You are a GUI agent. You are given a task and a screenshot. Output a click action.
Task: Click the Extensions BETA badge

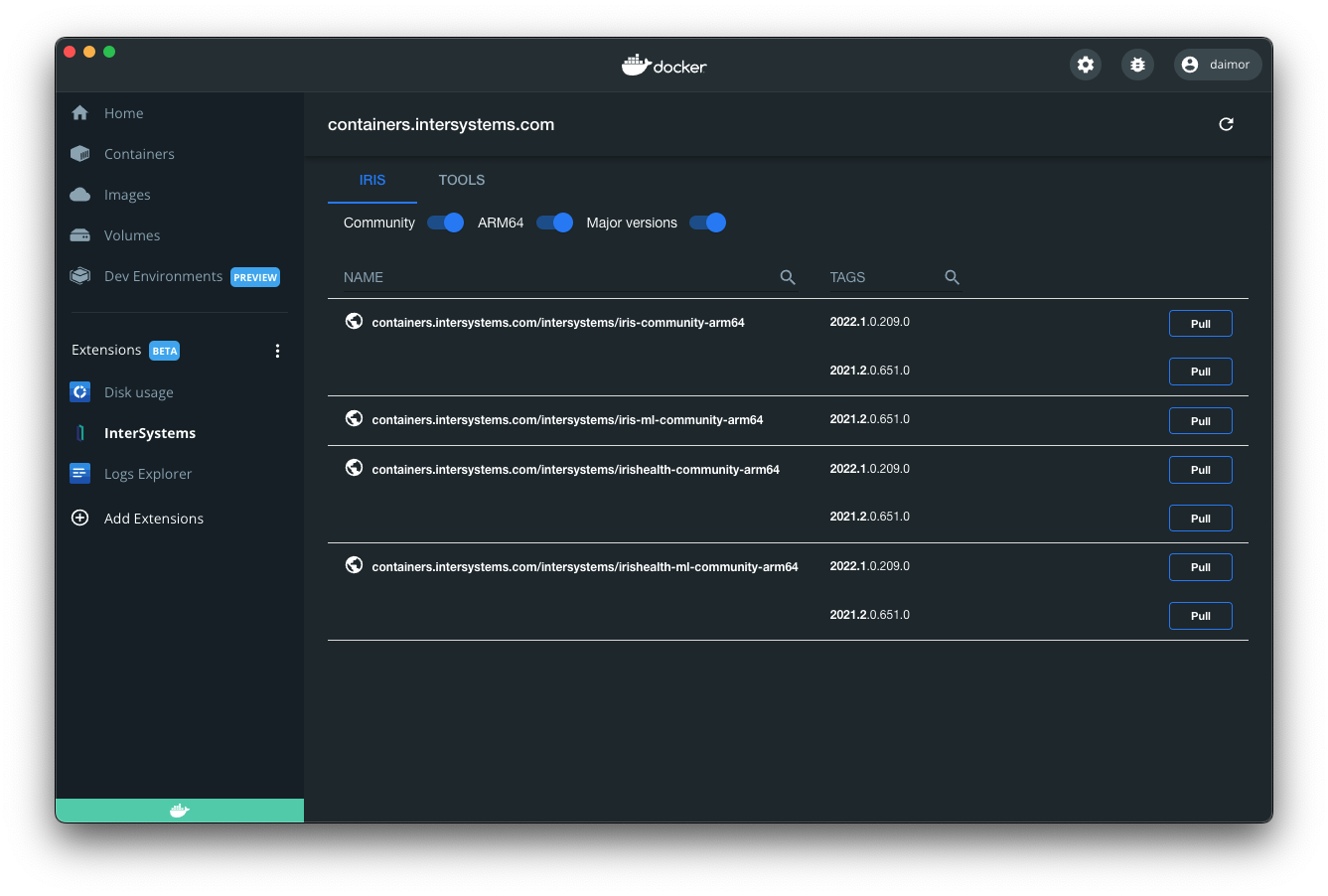click(165, 351)
